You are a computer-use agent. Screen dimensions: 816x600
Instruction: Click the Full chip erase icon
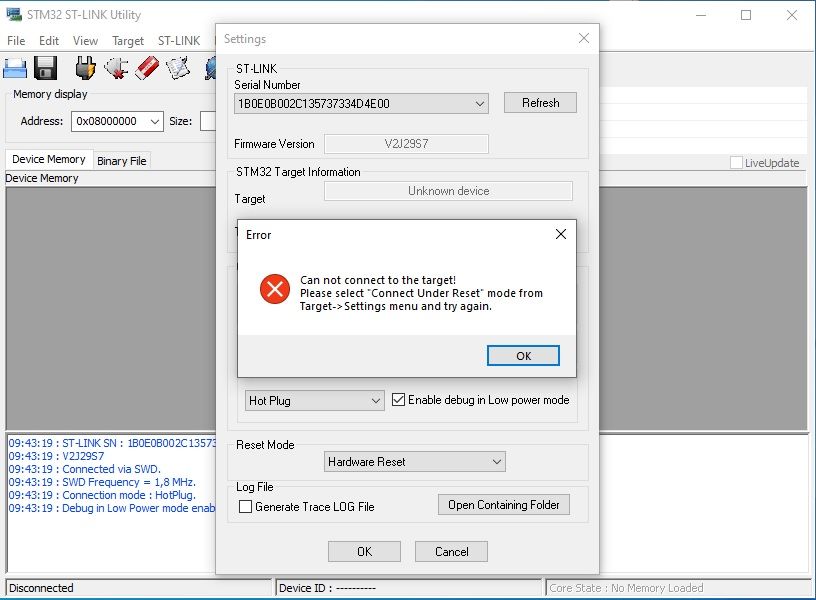[x=147, y=68]
